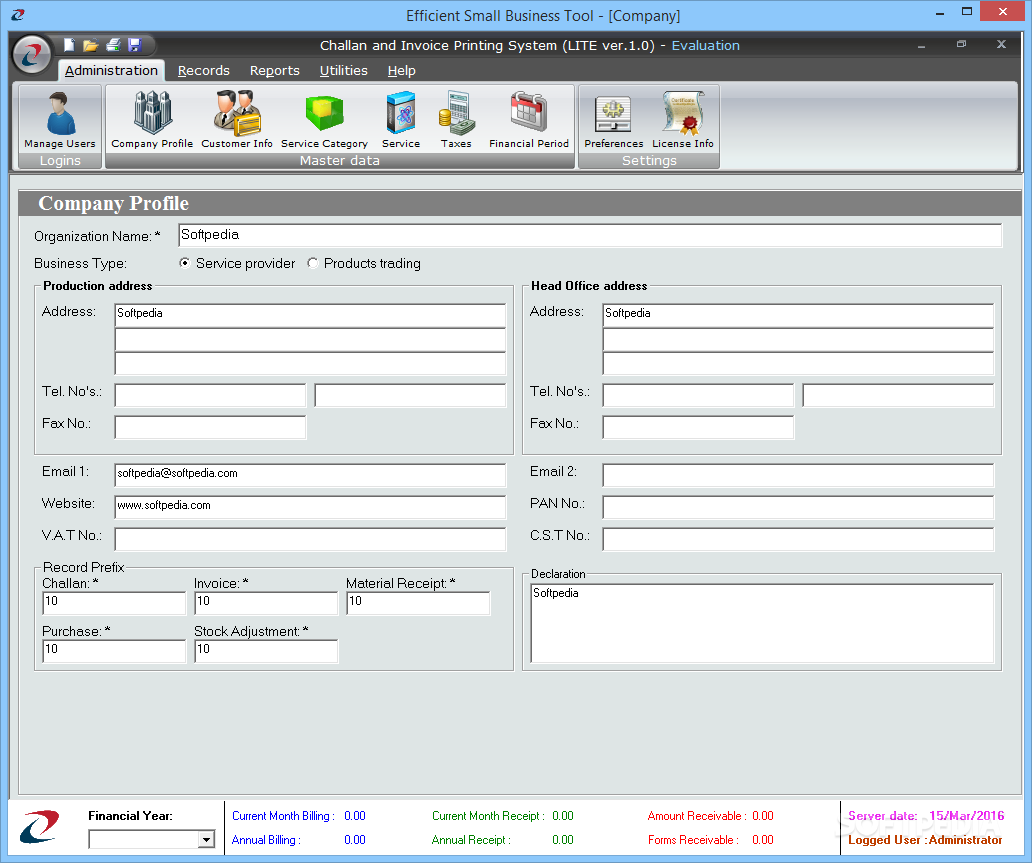Click the Purchase prefix field

tap(115, 650)
